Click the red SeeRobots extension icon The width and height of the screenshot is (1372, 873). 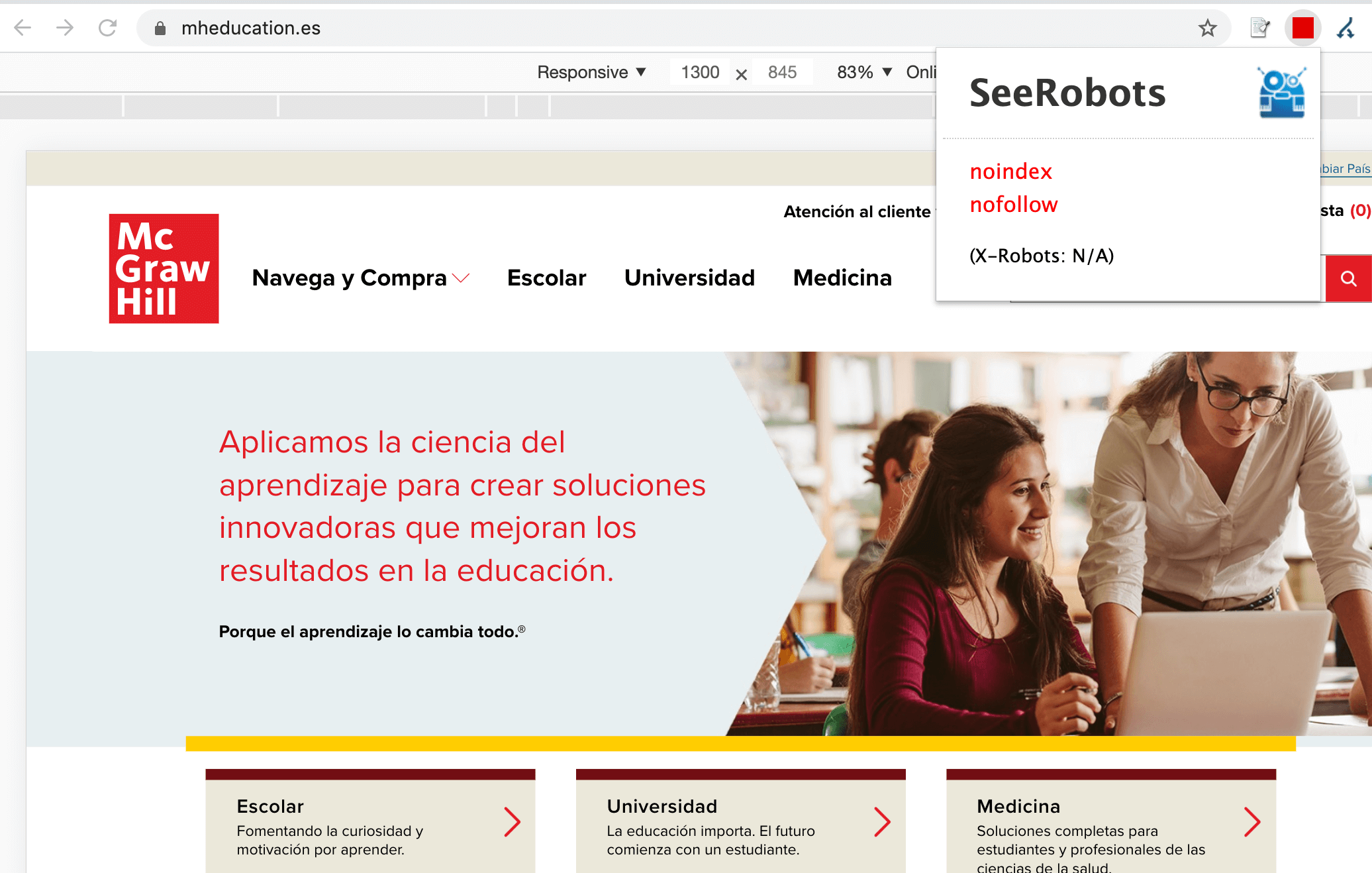pyautogui.click(x=1302, y=28)
